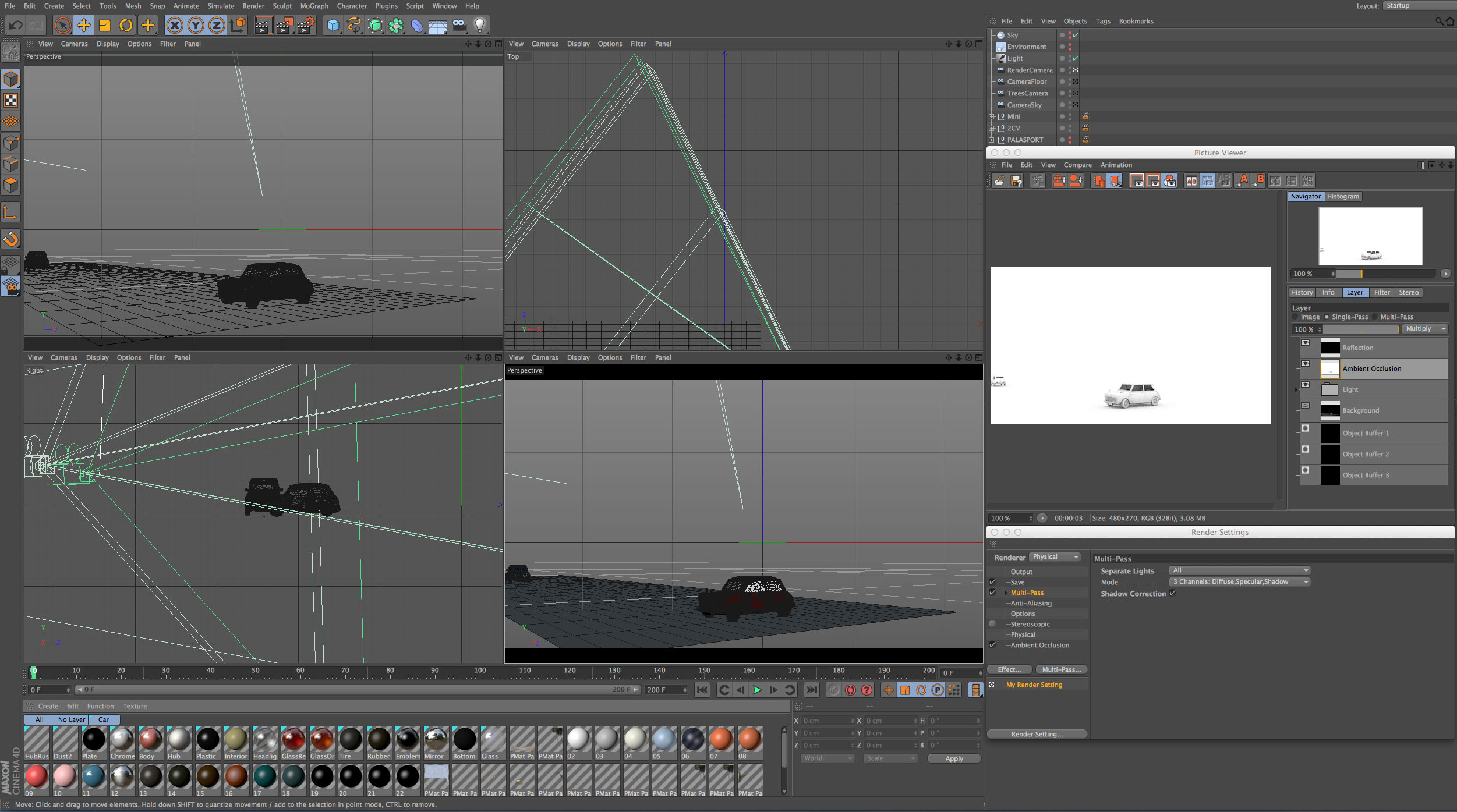
Task: Select the Move tool in top toolbar
Action: (84, 25)
